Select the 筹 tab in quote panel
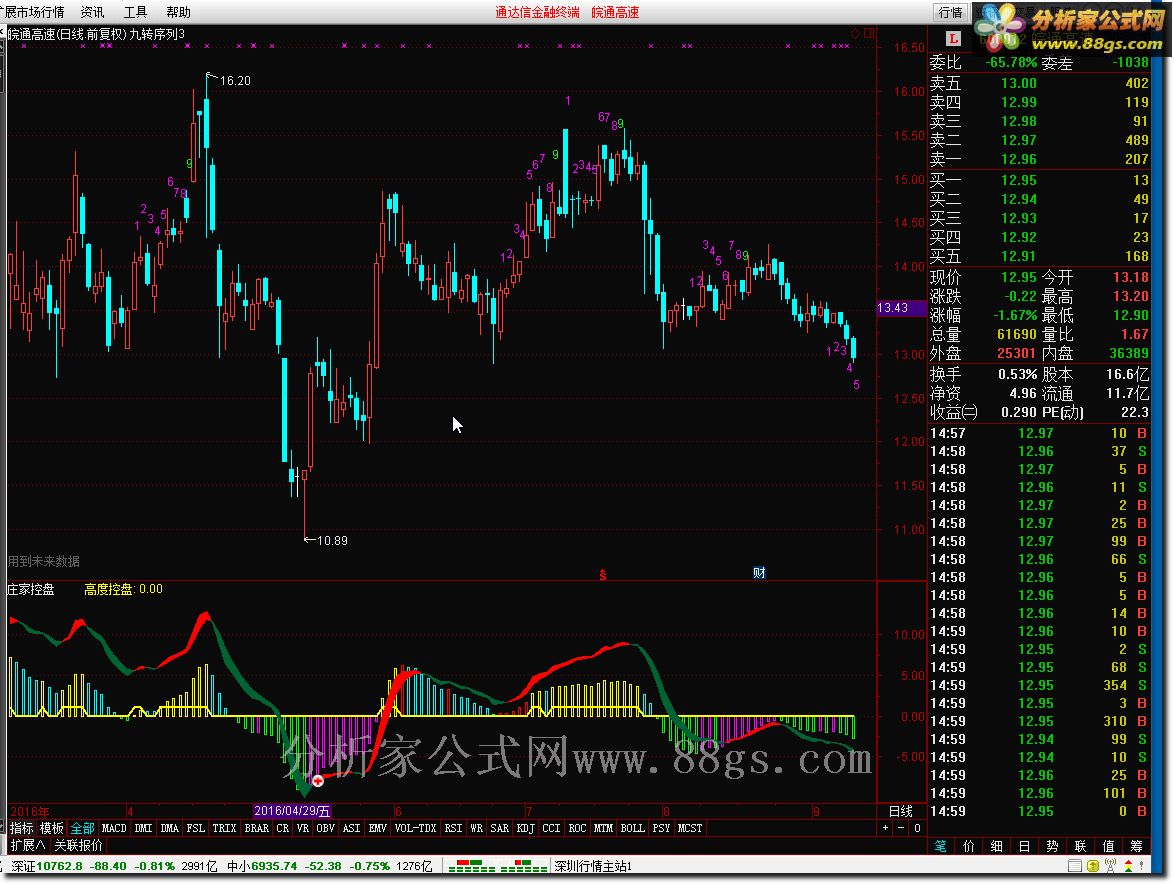Image resolution: width=1174 pixels, height=884 pixels. 1137,846
